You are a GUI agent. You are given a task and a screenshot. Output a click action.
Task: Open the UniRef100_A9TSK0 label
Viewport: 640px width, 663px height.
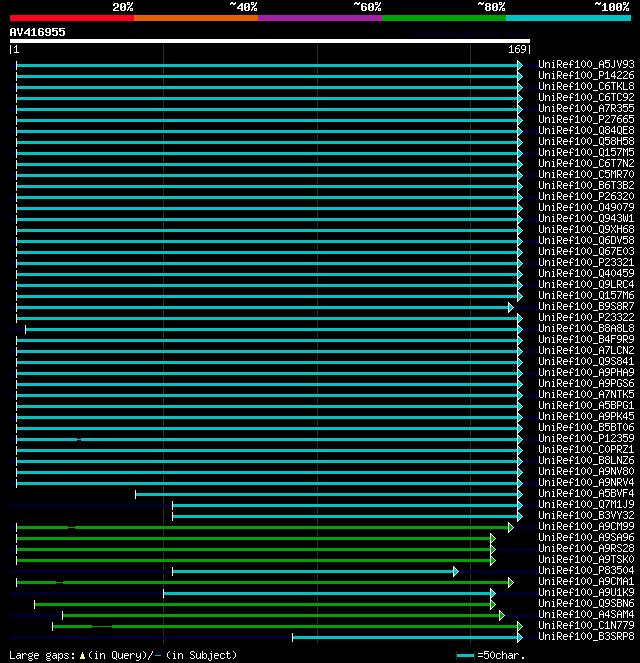[586, 559]
